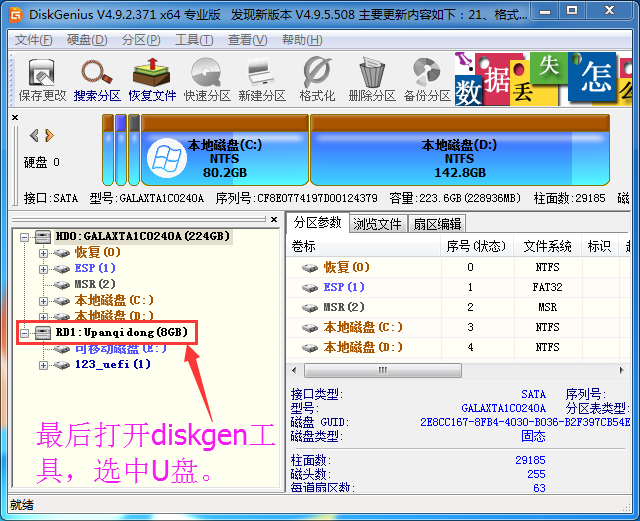Select ESP(1) partition in tree
The height and width of the screenshot is (521, 640).
tap(95, 268)
